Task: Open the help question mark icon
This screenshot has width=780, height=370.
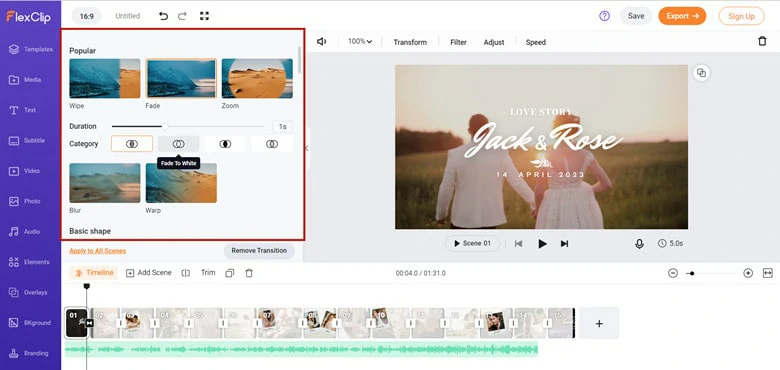Action: tap(604, 16)
